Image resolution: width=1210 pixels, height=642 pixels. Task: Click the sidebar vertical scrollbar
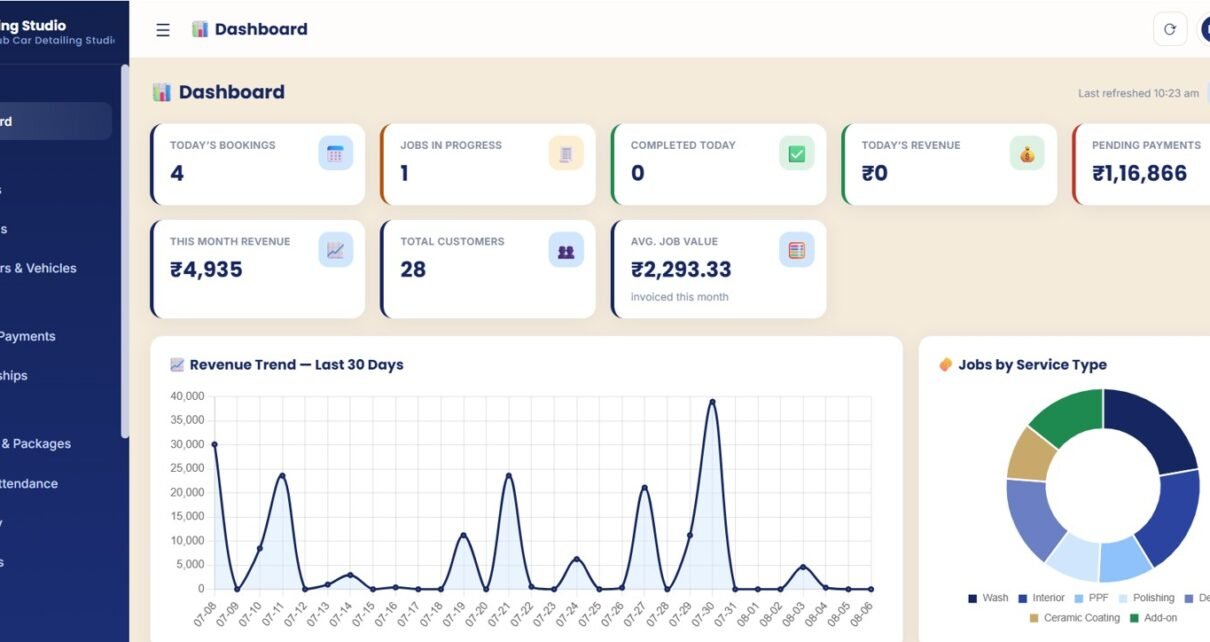tap(124, 250)
